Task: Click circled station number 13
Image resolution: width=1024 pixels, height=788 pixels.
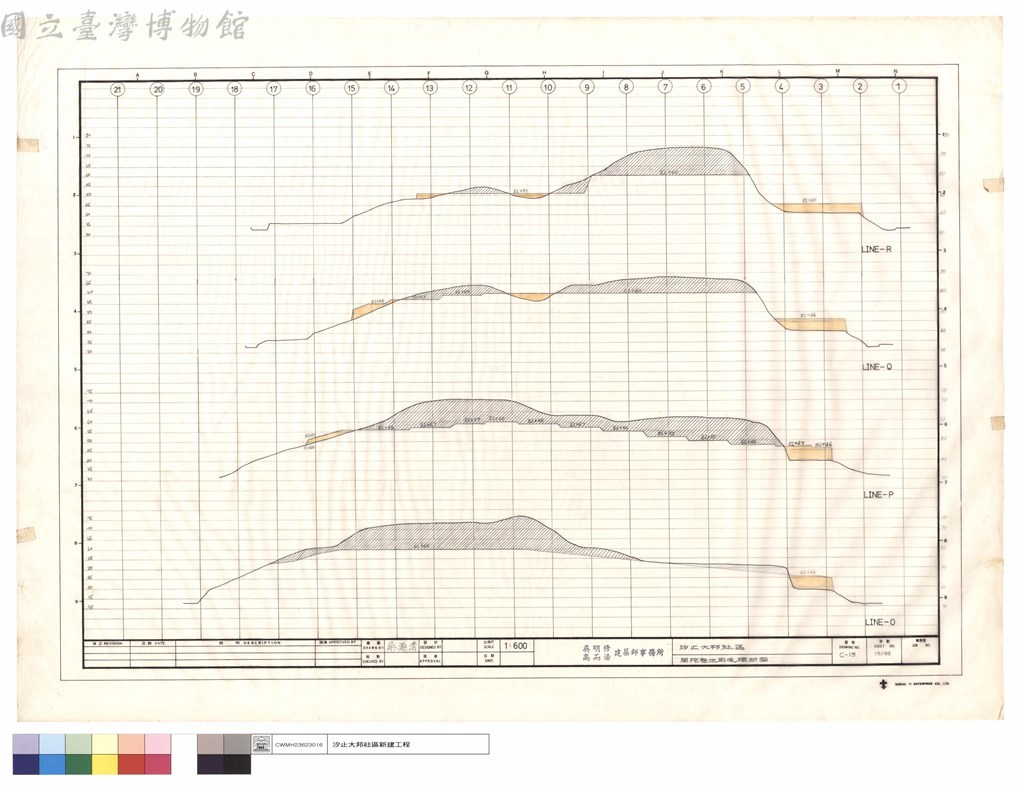Action: point(429,87)
